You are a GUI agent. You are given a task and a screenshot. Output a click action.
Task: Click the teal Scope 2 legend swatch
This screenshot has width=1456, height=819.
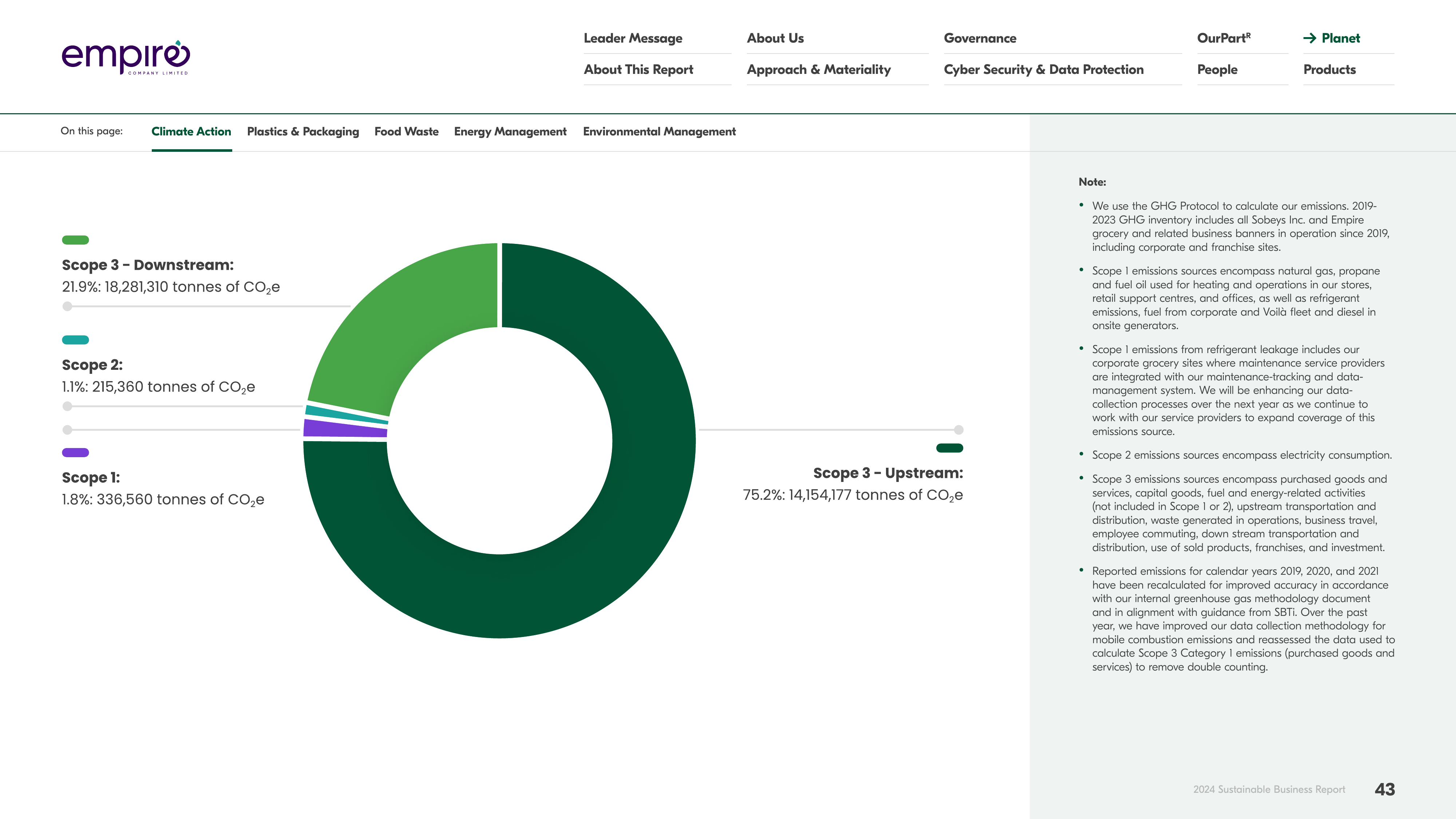tap(75, 340)
